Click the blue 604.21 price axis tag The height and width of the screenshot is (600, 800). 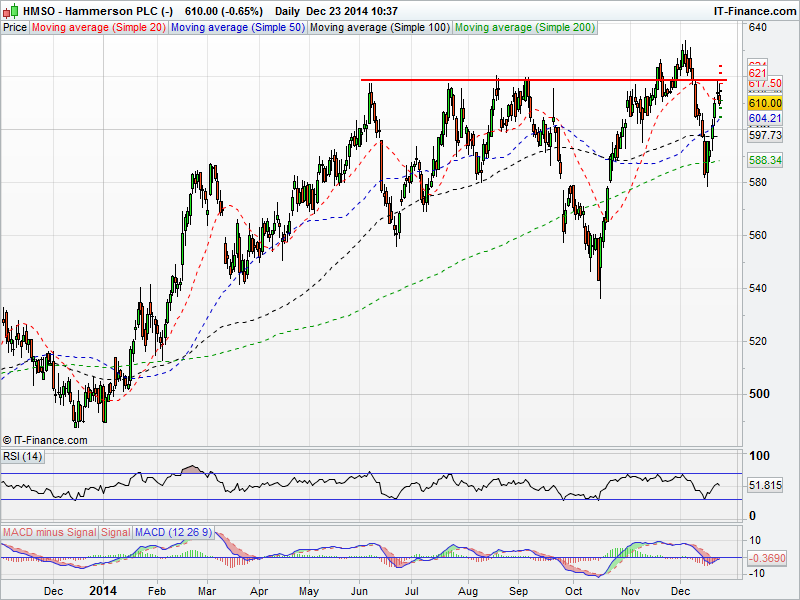click(764, 118)
